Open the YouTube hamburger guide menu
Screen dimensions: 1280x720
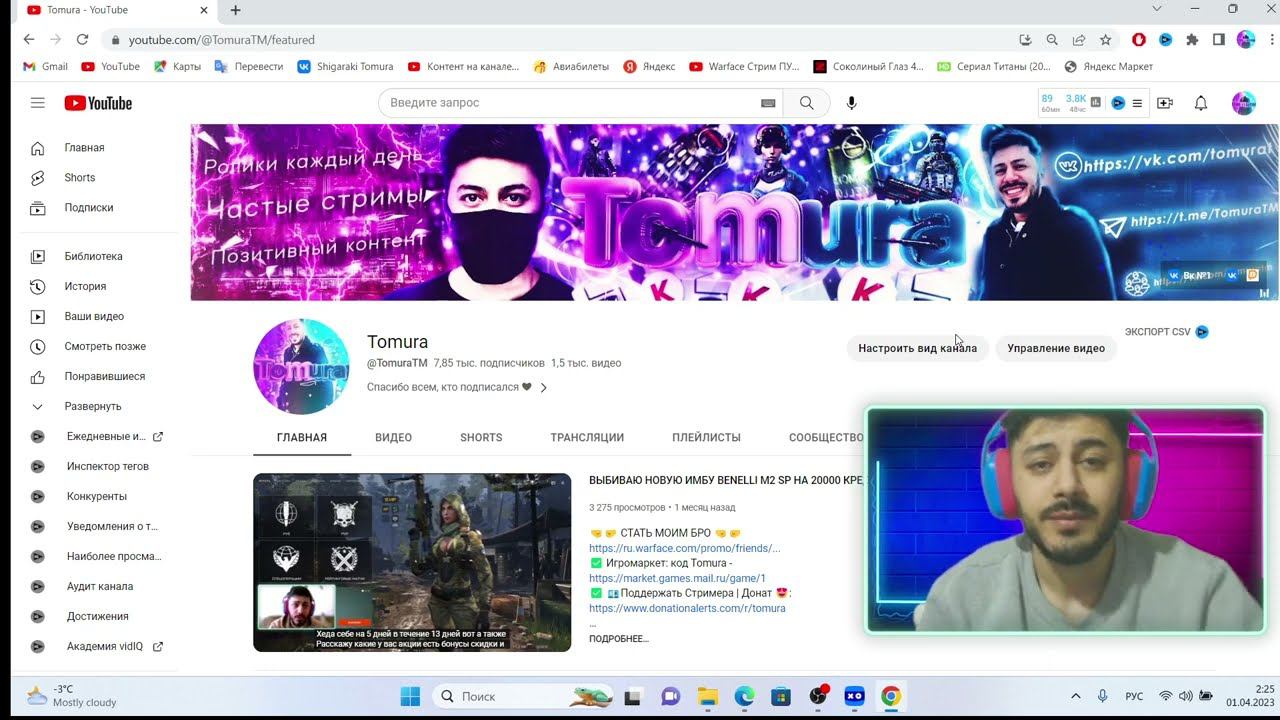pyautogui.click(x=38, y=103)
